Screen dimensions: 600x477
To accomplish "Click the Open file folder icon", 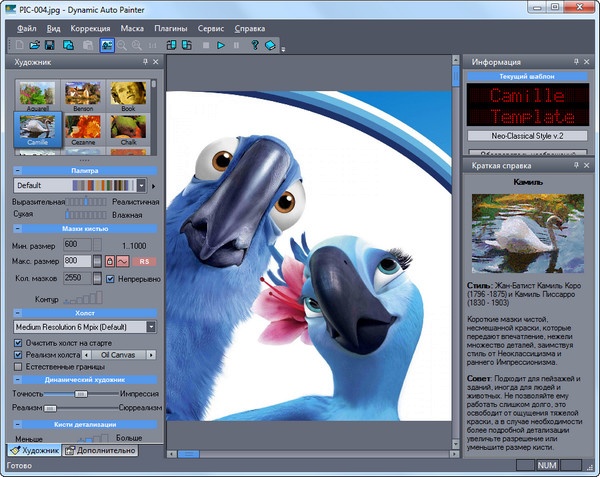I will click(35, 46).
